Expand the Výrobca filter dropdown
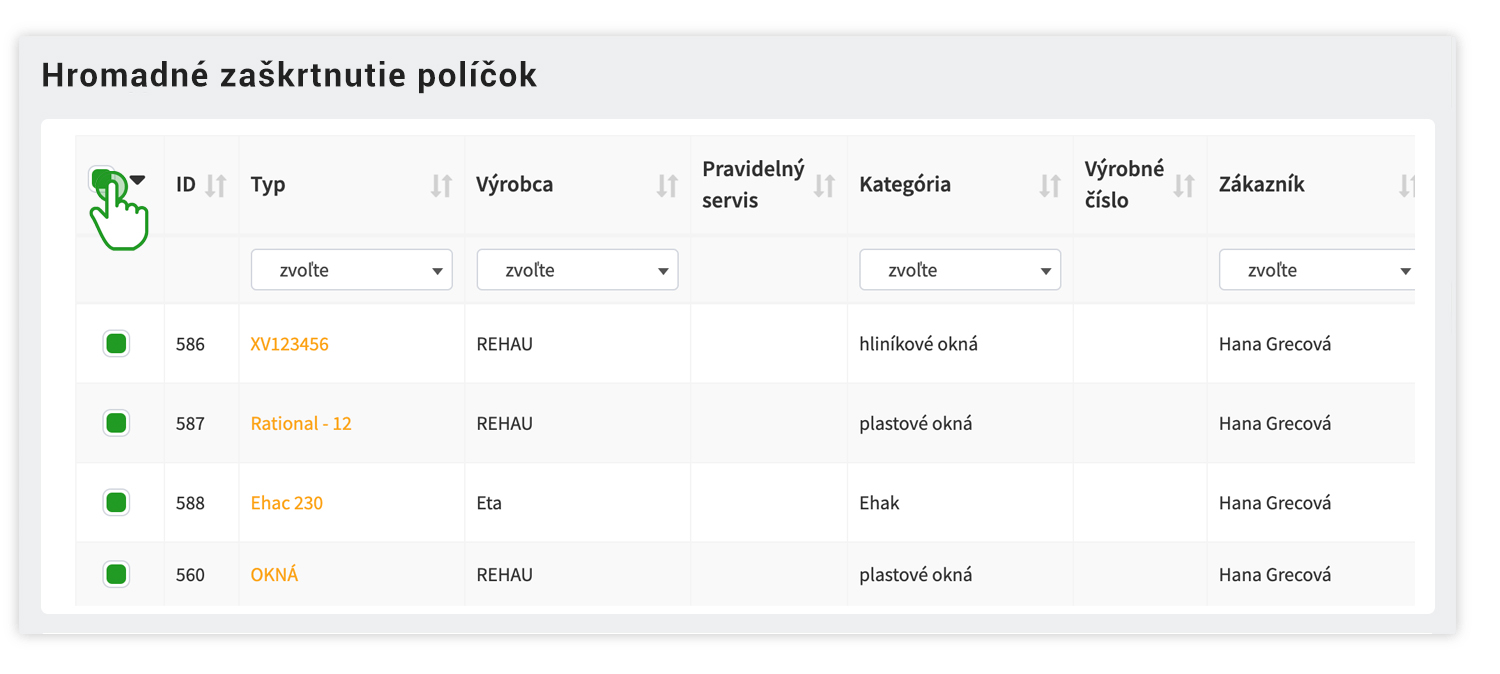 coord(578,270)
